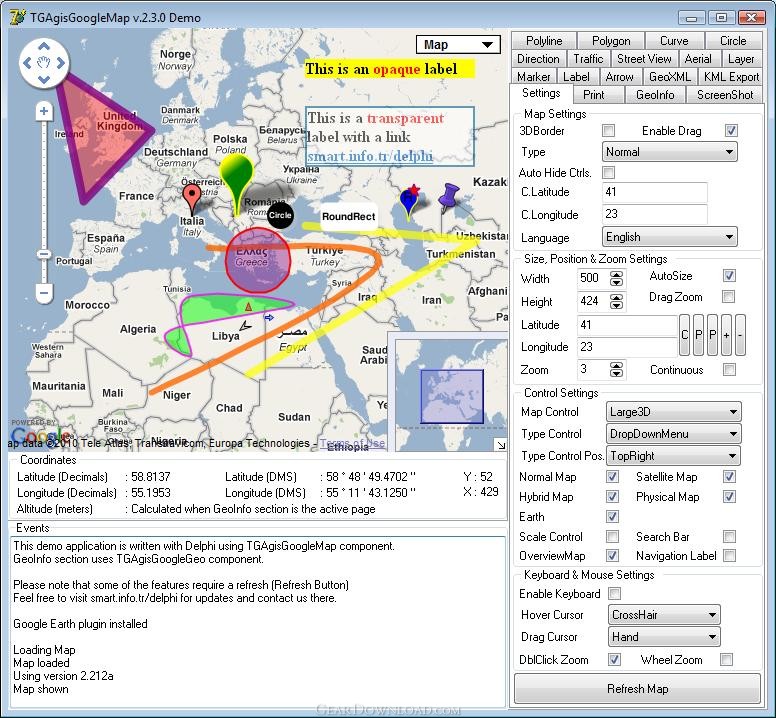Click the large green balloon marker
Screen dimensions: 776x718
point(236,183)
